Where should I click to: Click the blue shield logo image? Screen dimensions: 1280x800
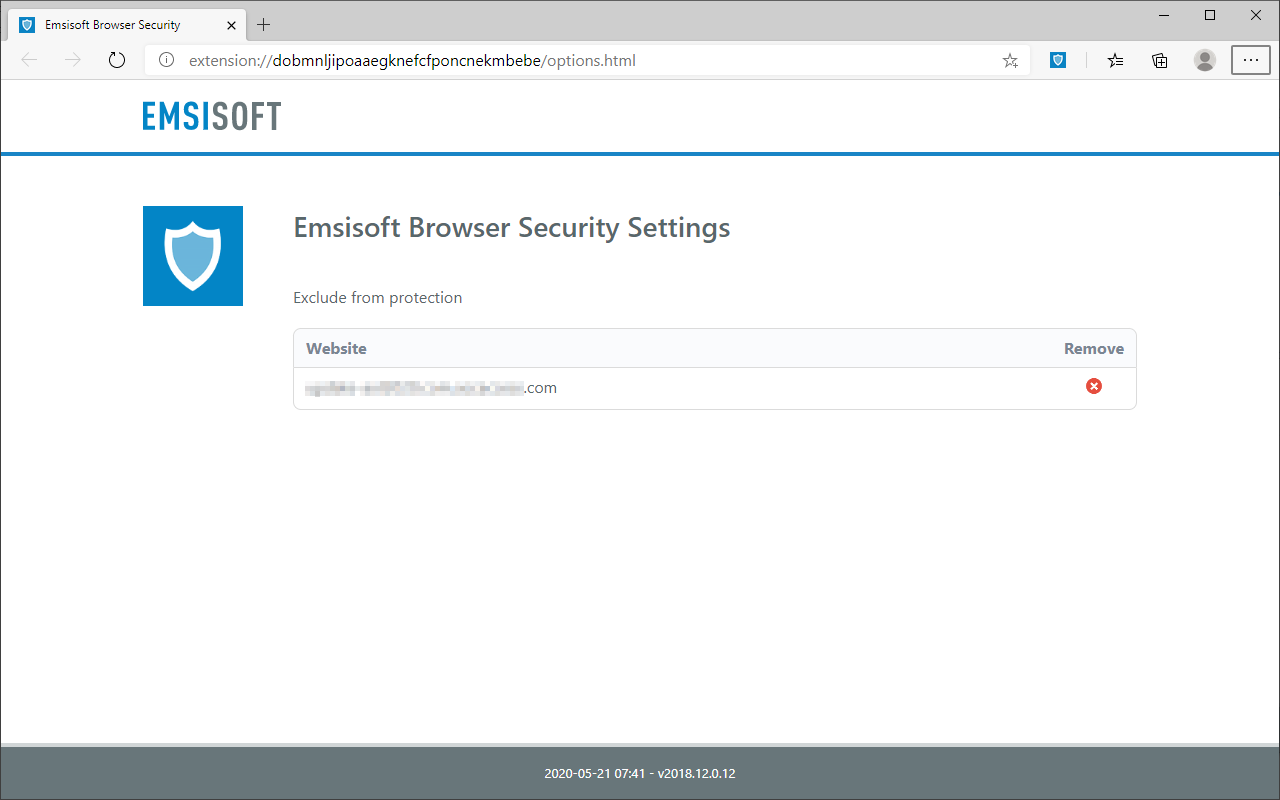pyautogui.click(x=193, y=256)
